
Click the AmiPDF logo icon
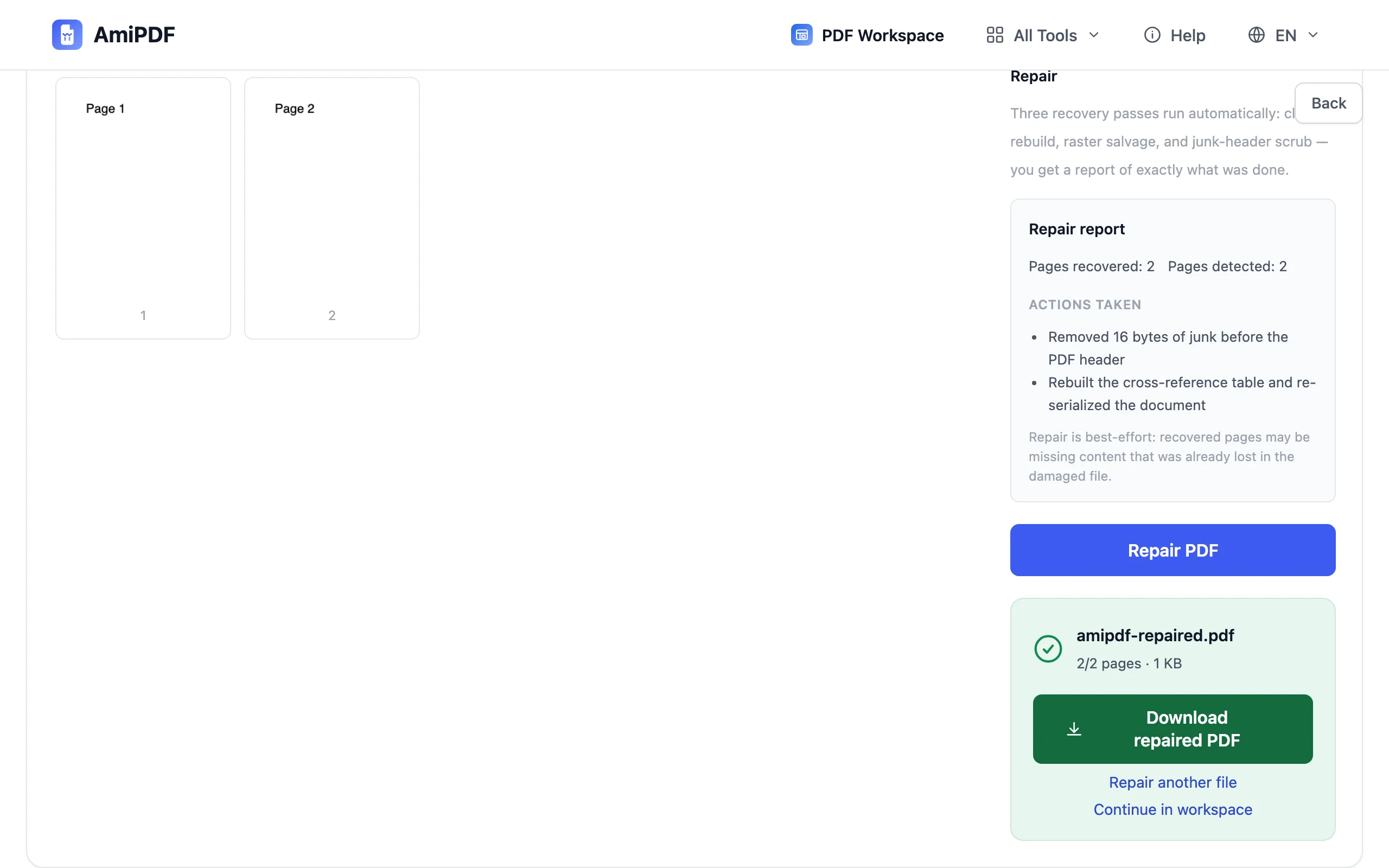click(67, 35)
